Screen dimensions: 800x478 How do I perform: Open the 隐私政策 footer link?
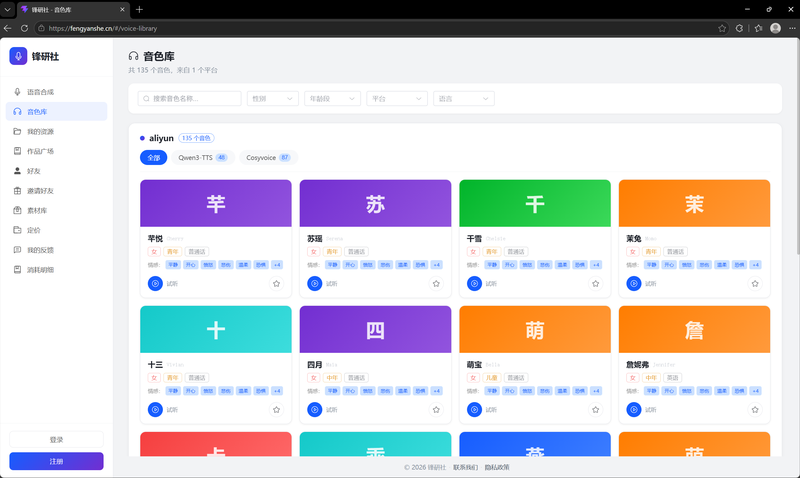pos(497,467)
